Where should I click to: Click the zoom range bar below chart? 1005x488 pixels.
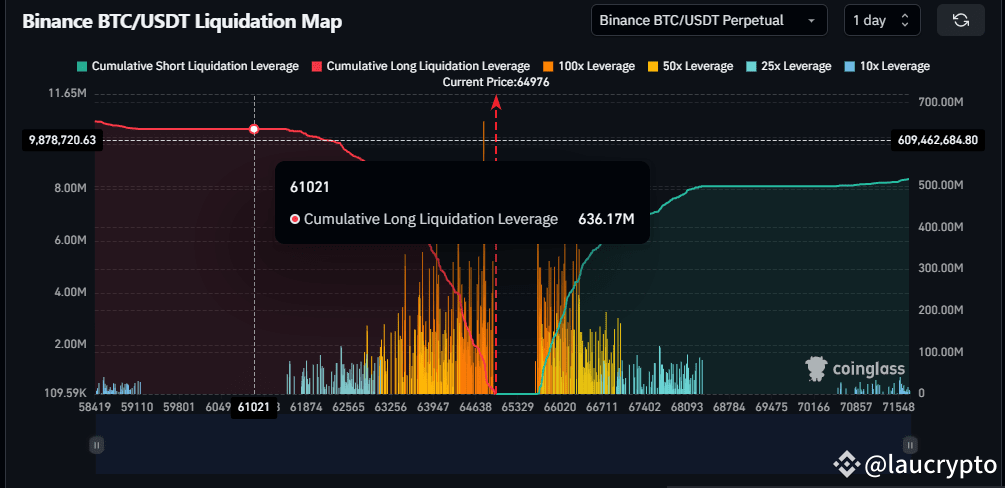pos(502,444)
